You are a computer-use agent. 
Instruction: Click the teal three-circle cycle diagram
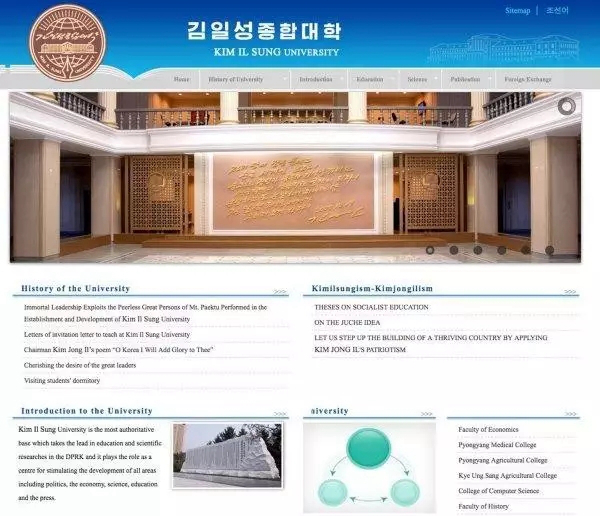(369, 467)
